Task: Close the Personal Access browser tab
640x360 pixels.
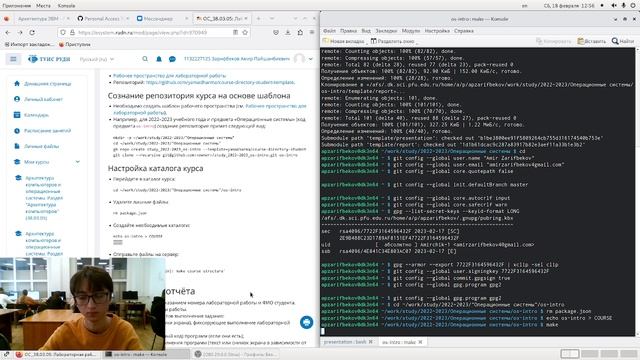Action: [128, 18]
